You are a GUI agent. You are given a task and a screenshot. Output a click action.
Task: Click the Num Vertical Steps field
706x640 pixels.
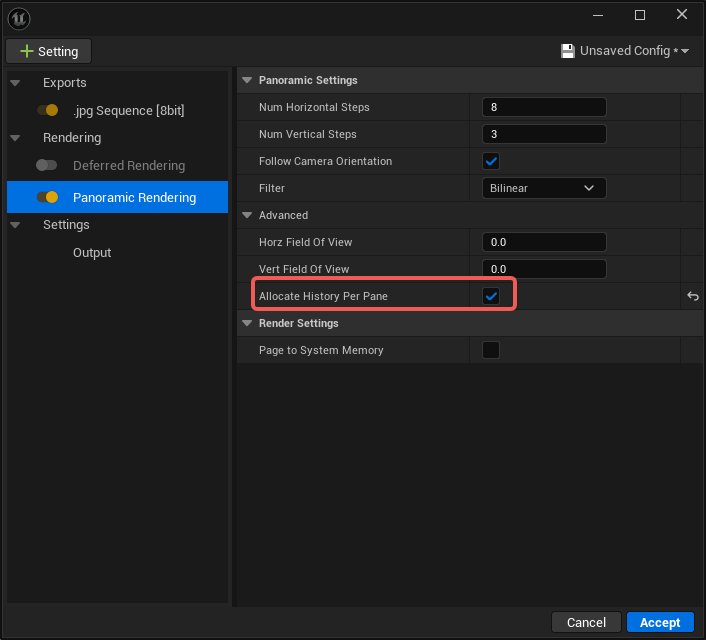(544, 134)
